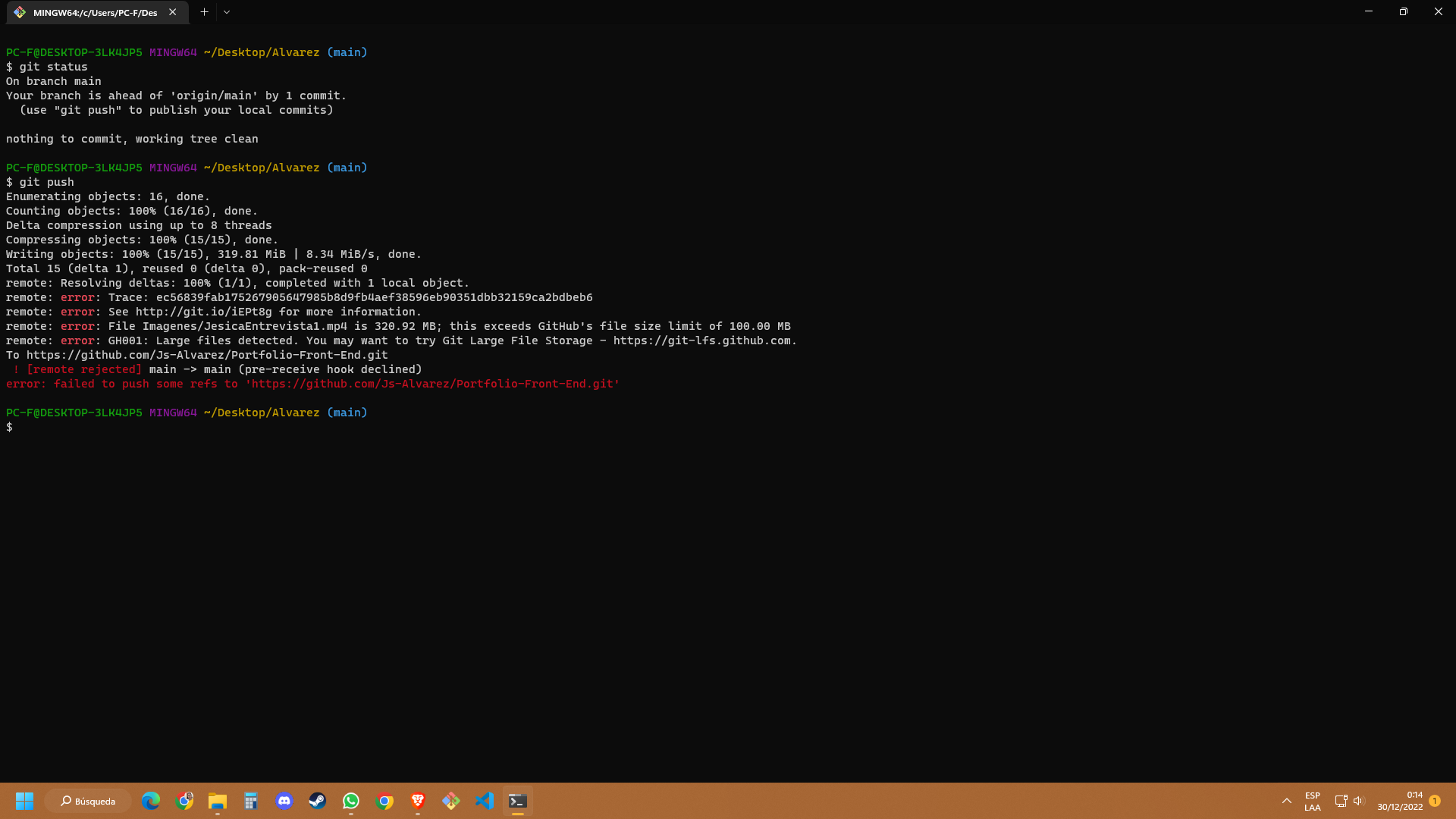Image resolution: width=1456 pixels, height=819 pixels.
Task: Click the 'git push' command text
Action: pyautogui.click(x=46, y=182)
